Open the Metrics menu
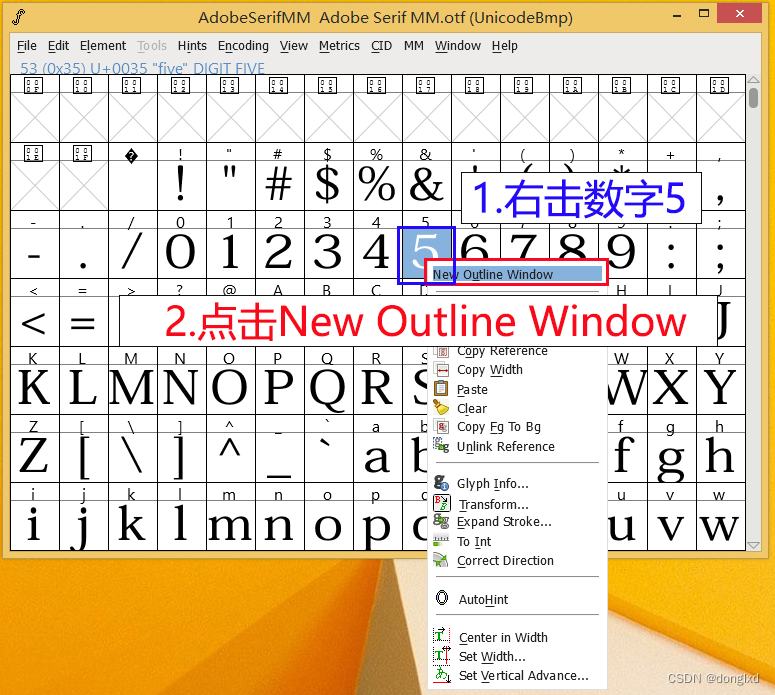This screenshot has width=775, height=695. (339, 45)
